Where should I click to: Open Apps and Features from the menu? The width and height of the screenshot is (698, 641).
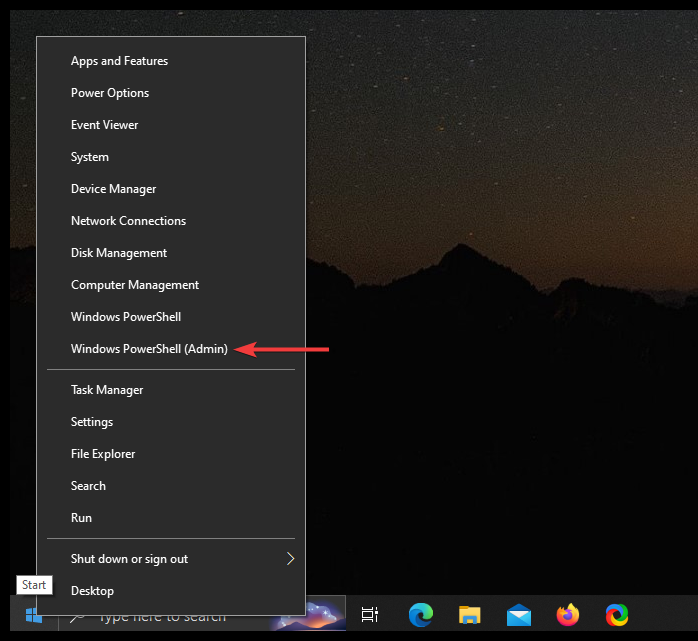tap(171, 61)
